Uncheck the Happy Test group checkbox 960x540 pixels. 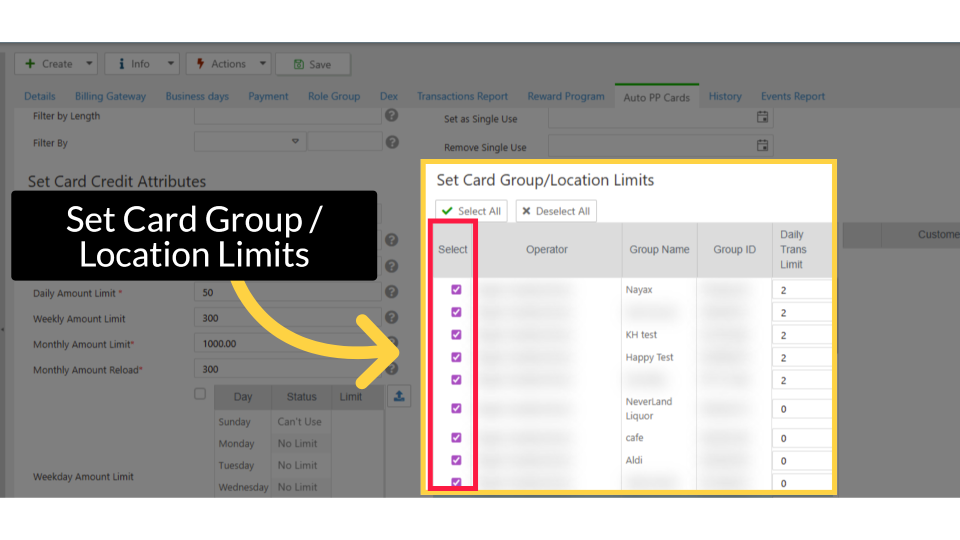point(457,357)
